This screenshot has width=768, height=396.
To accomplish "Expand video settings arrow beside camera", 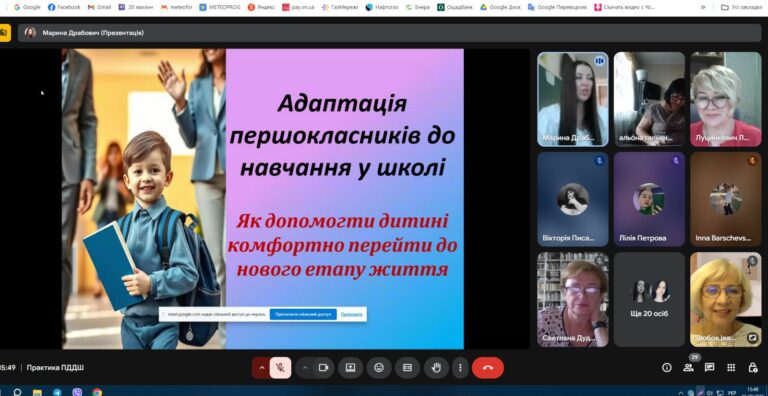I will [305, 368].
